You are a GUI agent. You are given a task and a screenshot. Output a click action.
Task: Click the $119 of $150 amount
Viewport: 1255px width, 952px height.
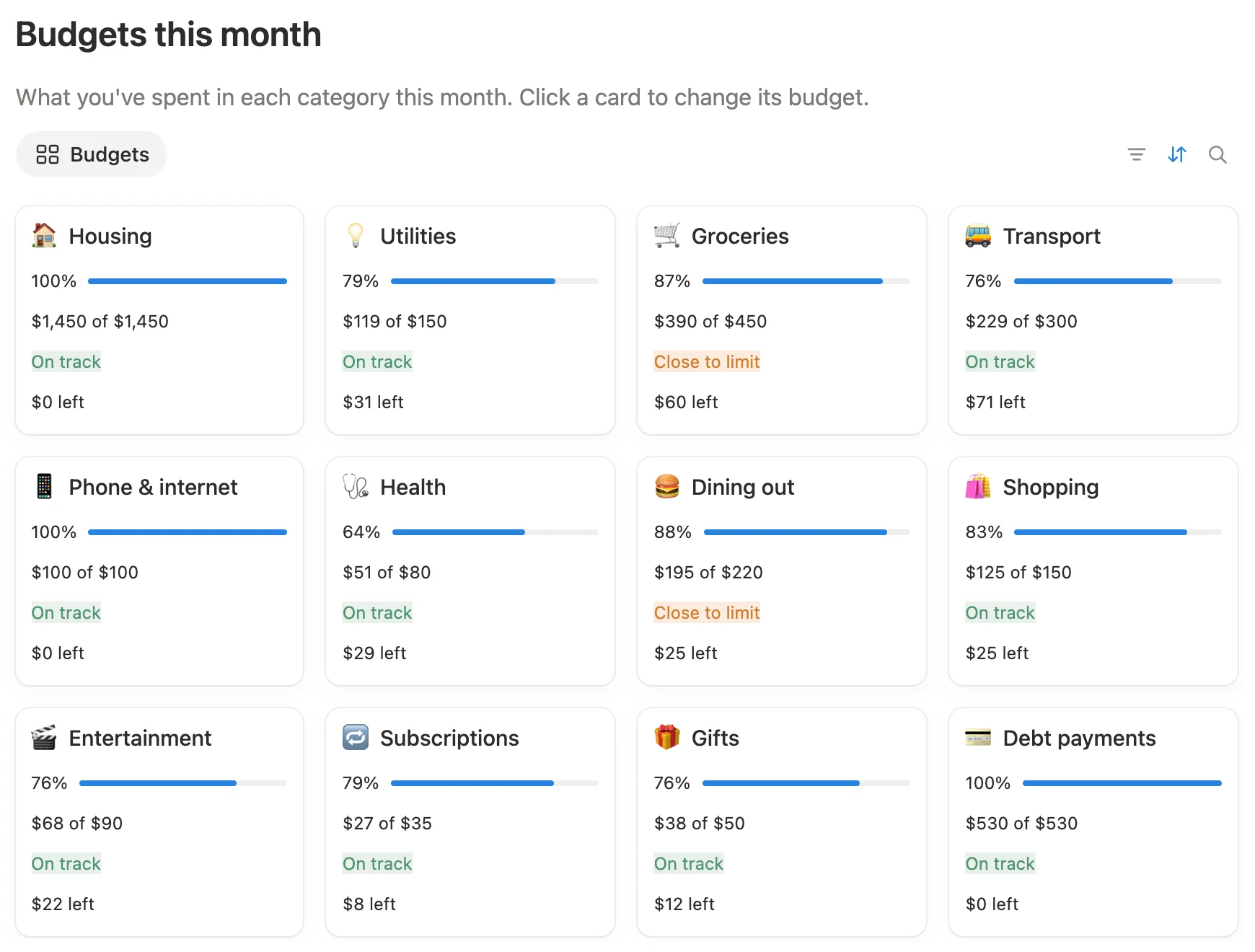pos(395,321)
